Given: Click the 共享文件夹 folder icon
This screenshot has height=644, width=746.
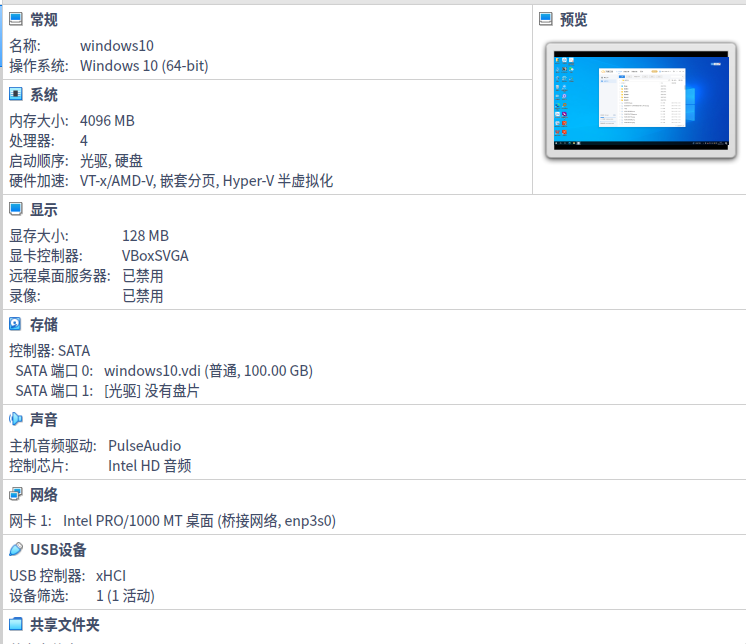Looking at the screenshot, I should (x=16, y=624).
